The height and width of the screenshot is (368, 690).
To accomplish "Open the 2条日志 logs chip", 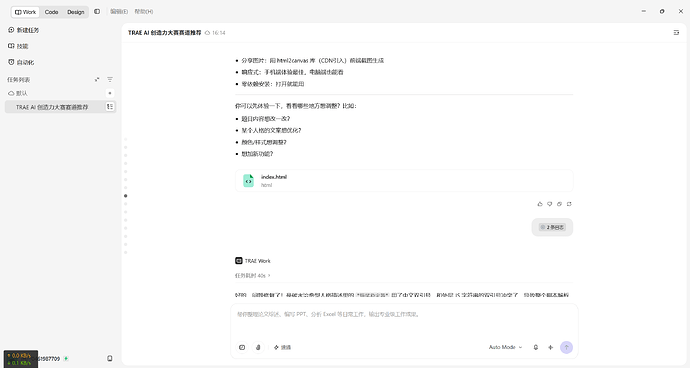I will click(x=552, y=227).
